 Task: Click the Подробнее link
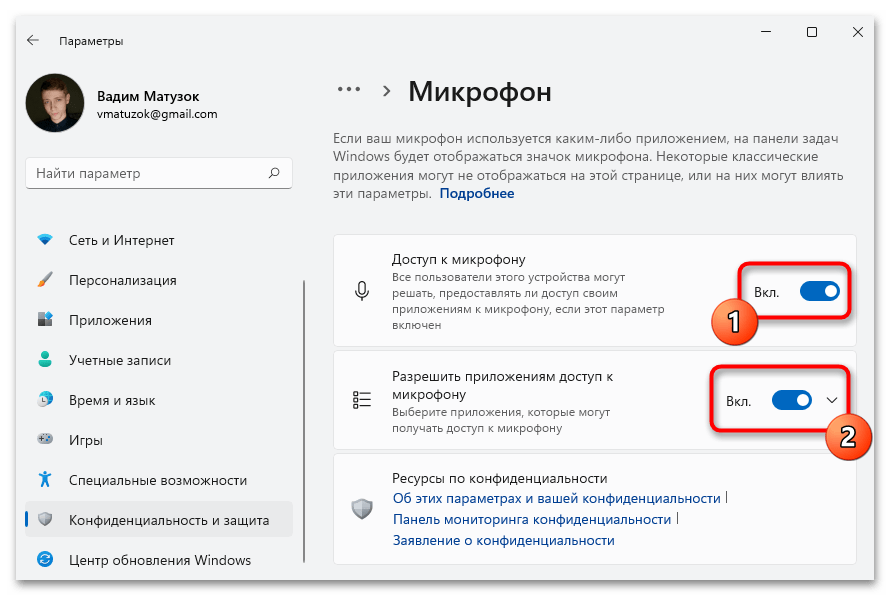coord(477,194)
